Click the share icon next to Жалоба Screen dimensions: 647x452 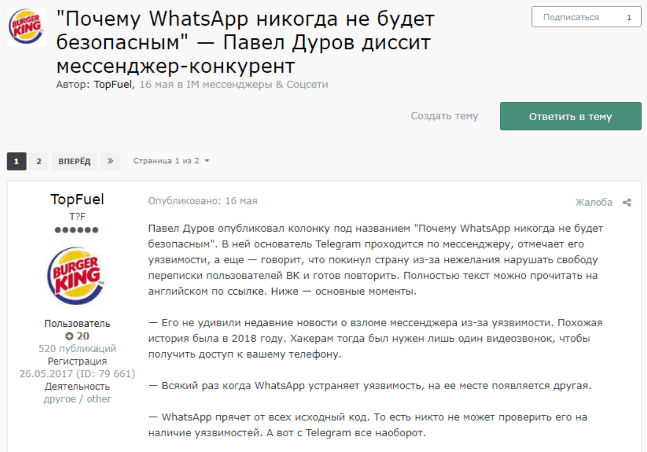coord(627,202)
